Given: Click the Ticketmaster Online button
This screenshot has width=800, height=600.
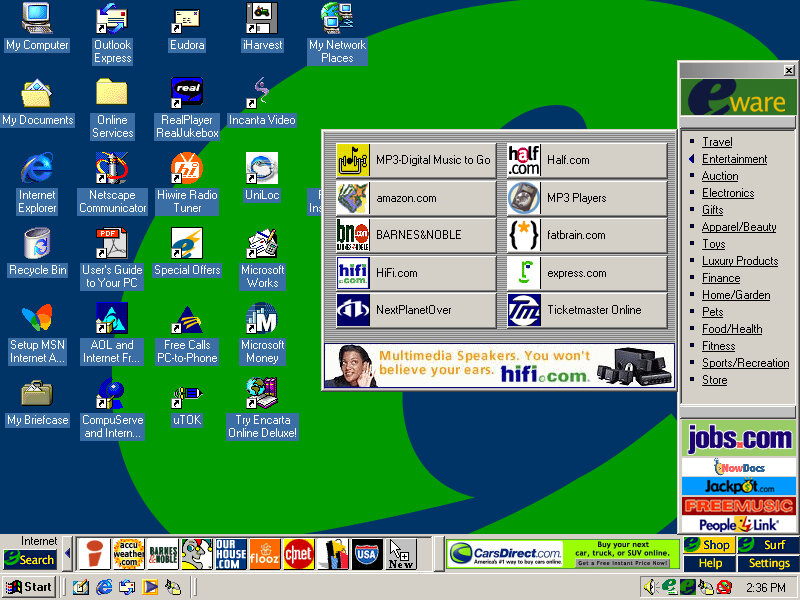Looking at the screenshot, I should (x=587, y=310).
